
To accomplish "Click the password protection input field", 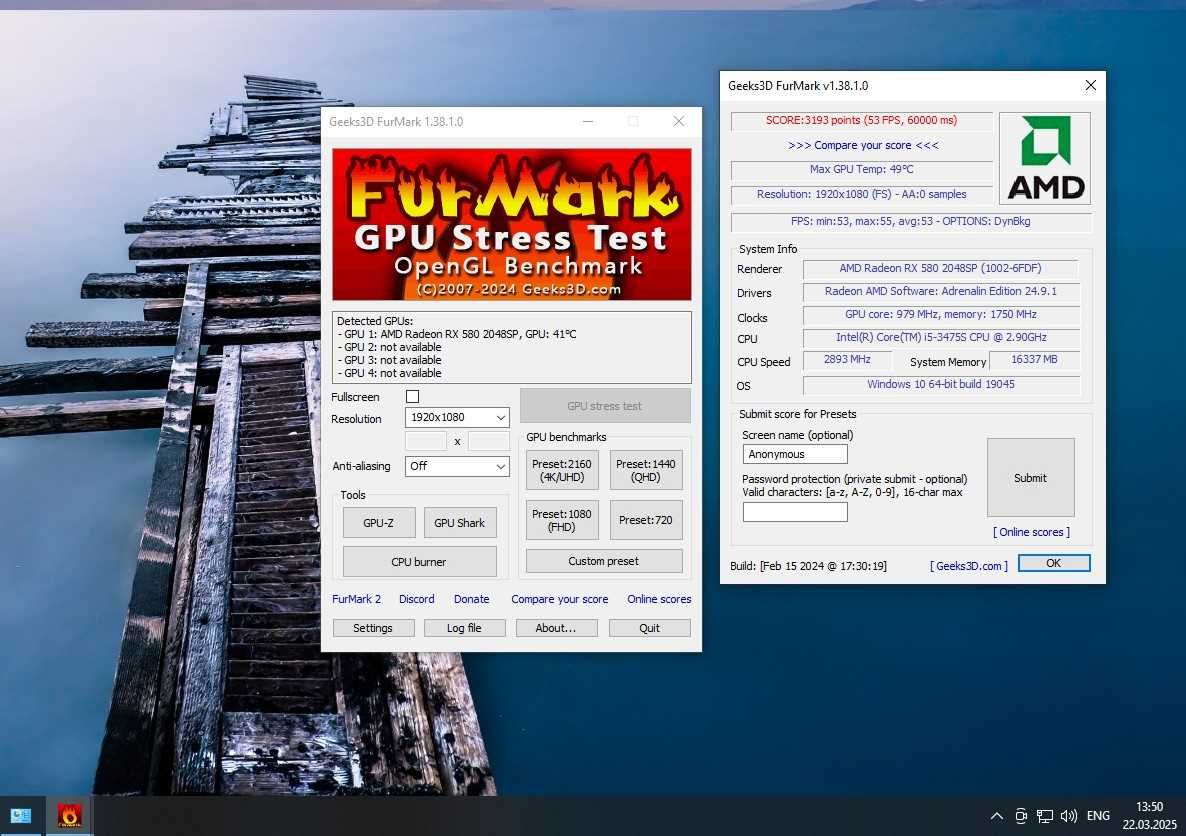I will pyautogui.click(x=795, y=512).
